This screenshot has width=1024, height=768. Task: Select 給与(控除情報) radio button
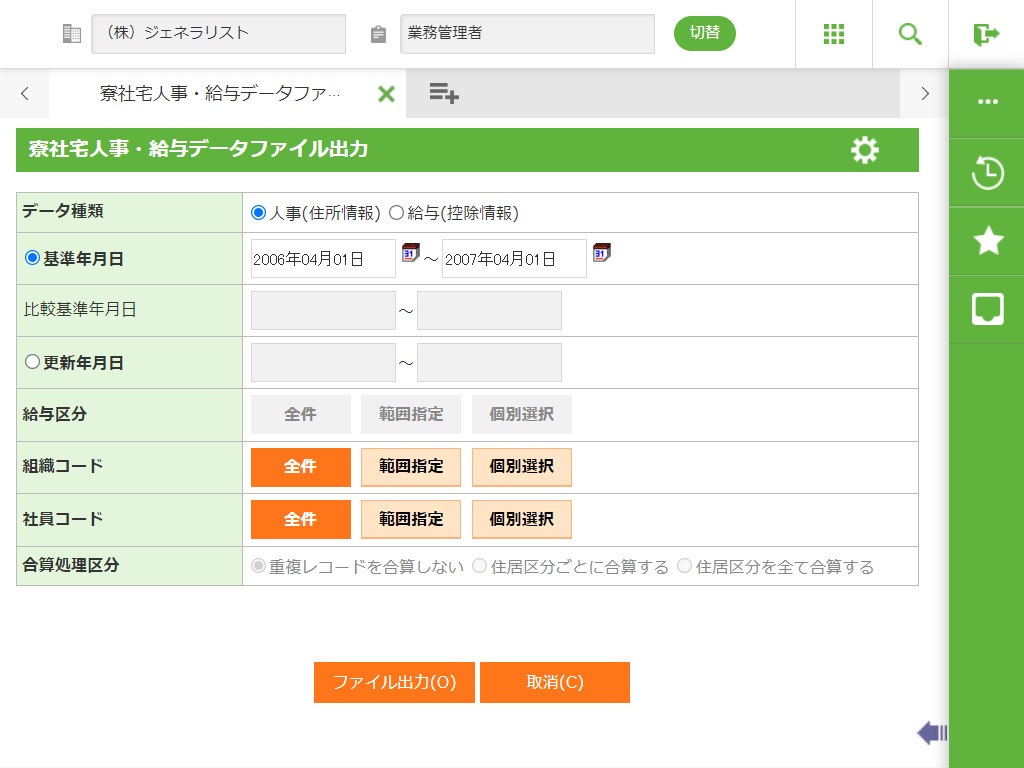(x=396, y=213)
